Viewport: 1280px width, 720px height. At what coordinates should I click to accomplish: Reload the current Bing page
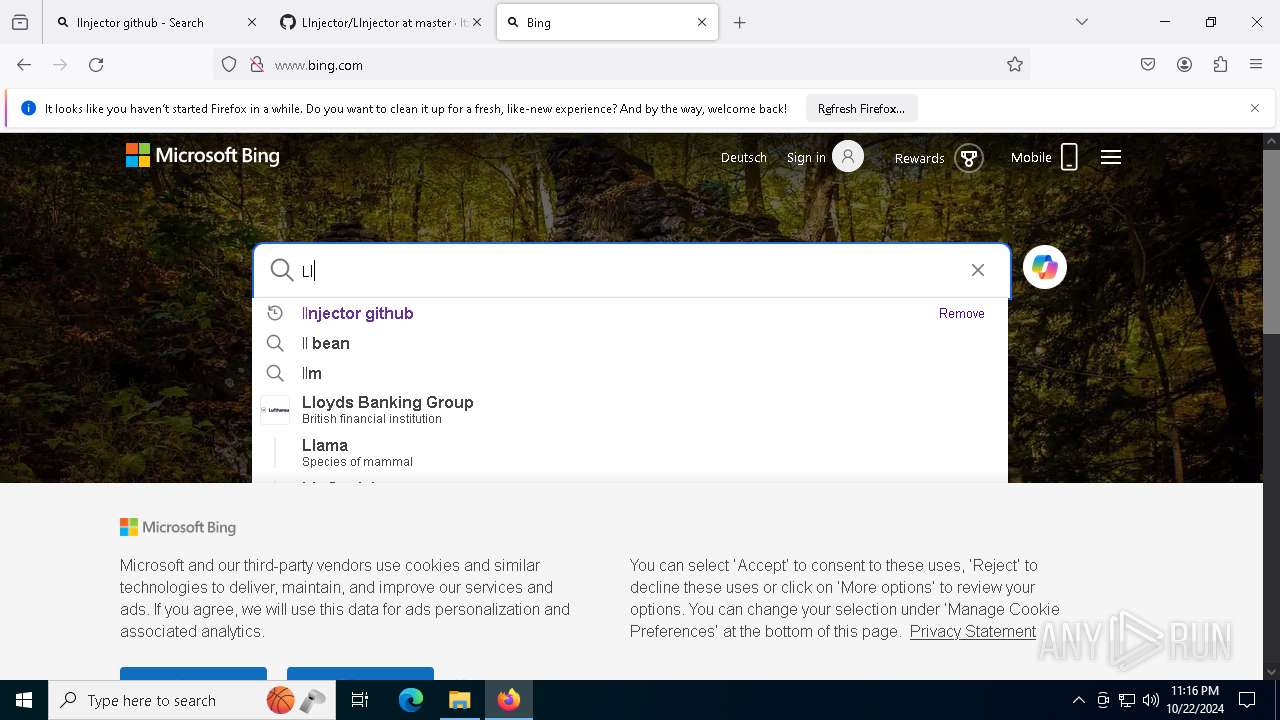click(x=96, y=65)
